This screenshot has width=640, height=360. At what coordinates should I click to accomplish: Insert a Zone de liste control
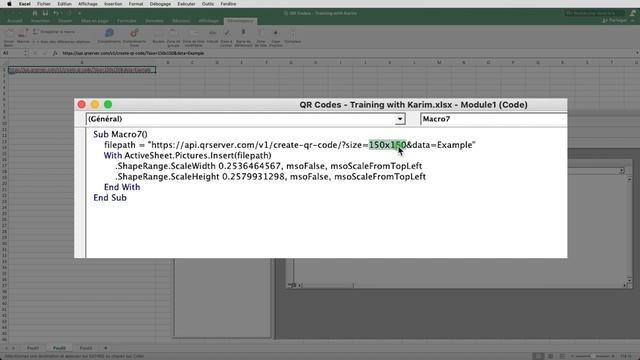coord(260,38)
